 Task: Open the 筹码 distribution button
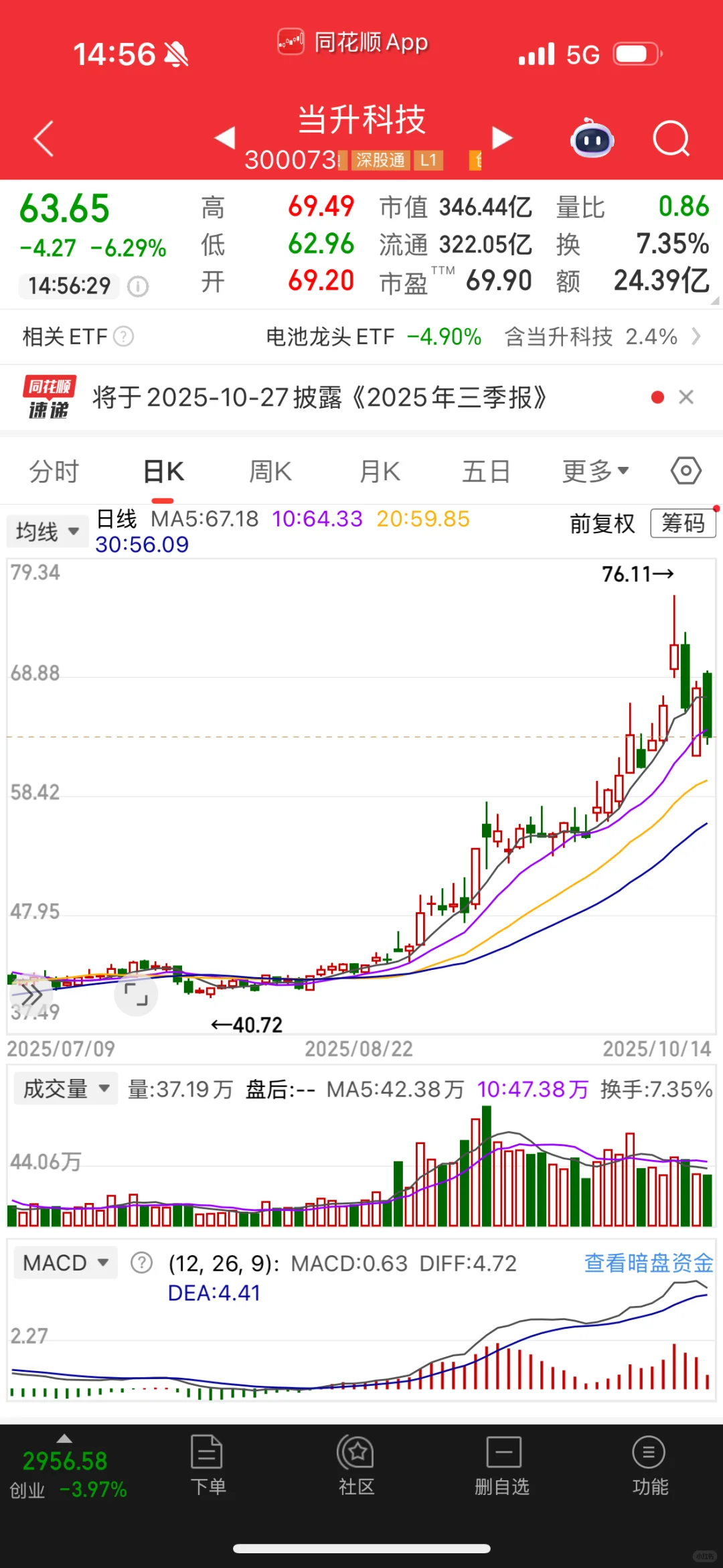683,523
